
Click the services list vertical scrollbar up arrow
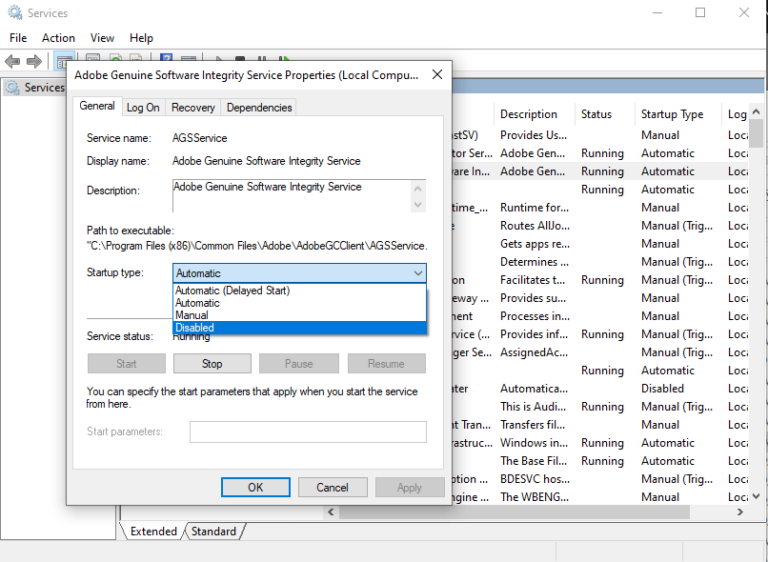tap(756, 112)
